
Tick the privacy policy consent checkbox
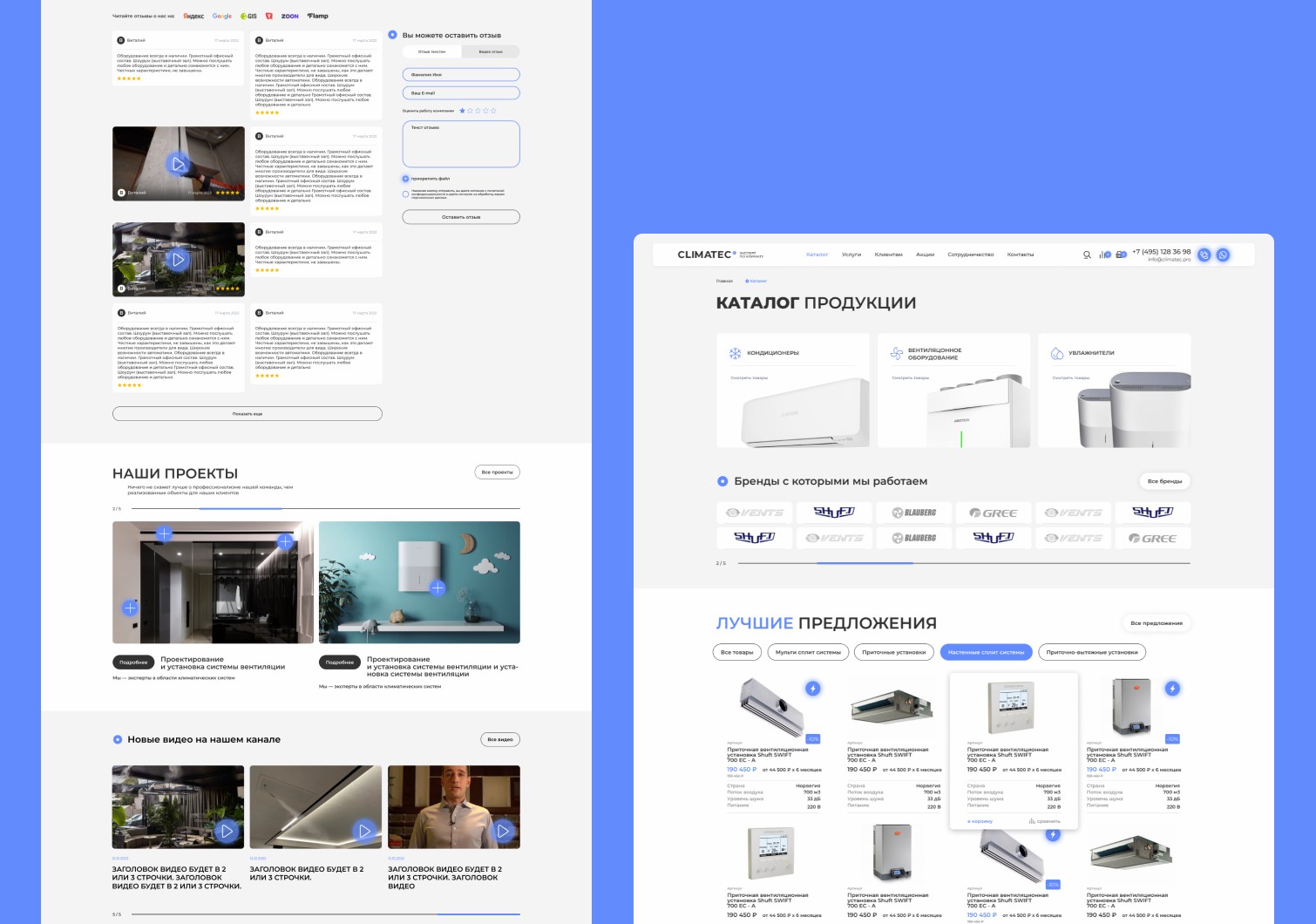(x=405, y=194)
